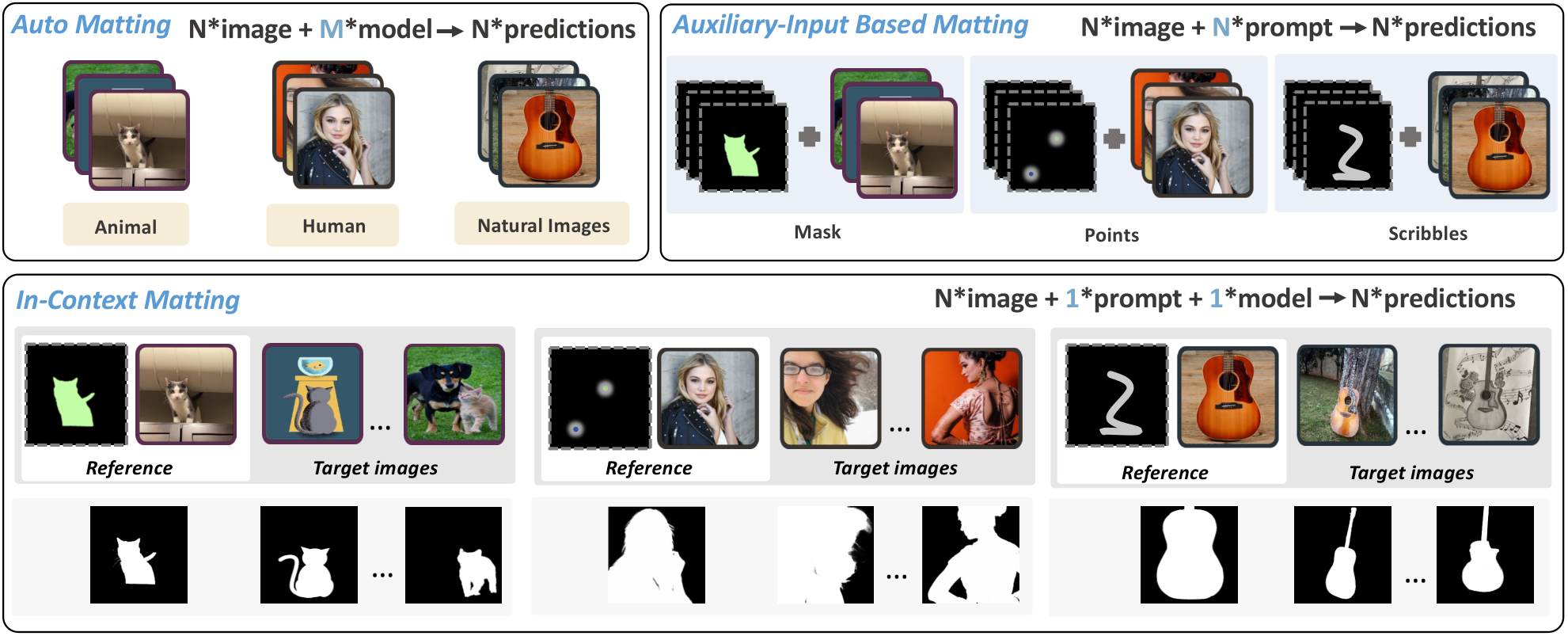Open the dog and kitten target image
Image resolution: width=1568 pixels, height=636 pixels.
click(x=454, y=394)
